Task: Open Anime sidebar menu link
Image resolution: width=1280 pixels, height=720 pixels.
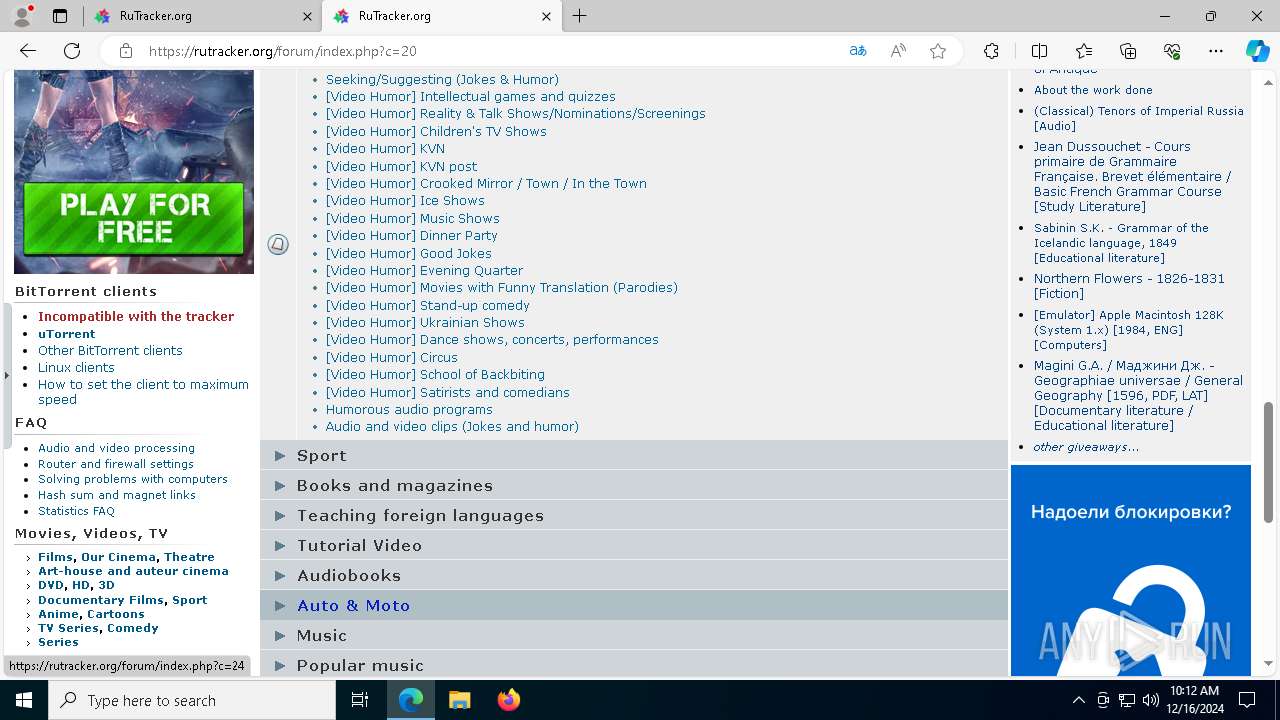Action: (x=59, y=614)
